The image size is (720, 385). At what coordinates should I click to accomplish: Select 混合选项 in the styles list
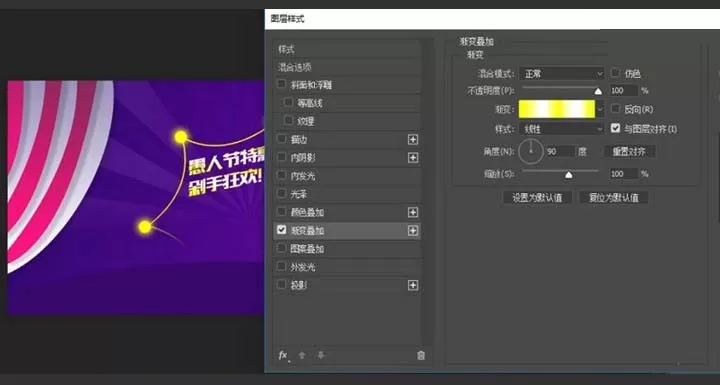348,67
